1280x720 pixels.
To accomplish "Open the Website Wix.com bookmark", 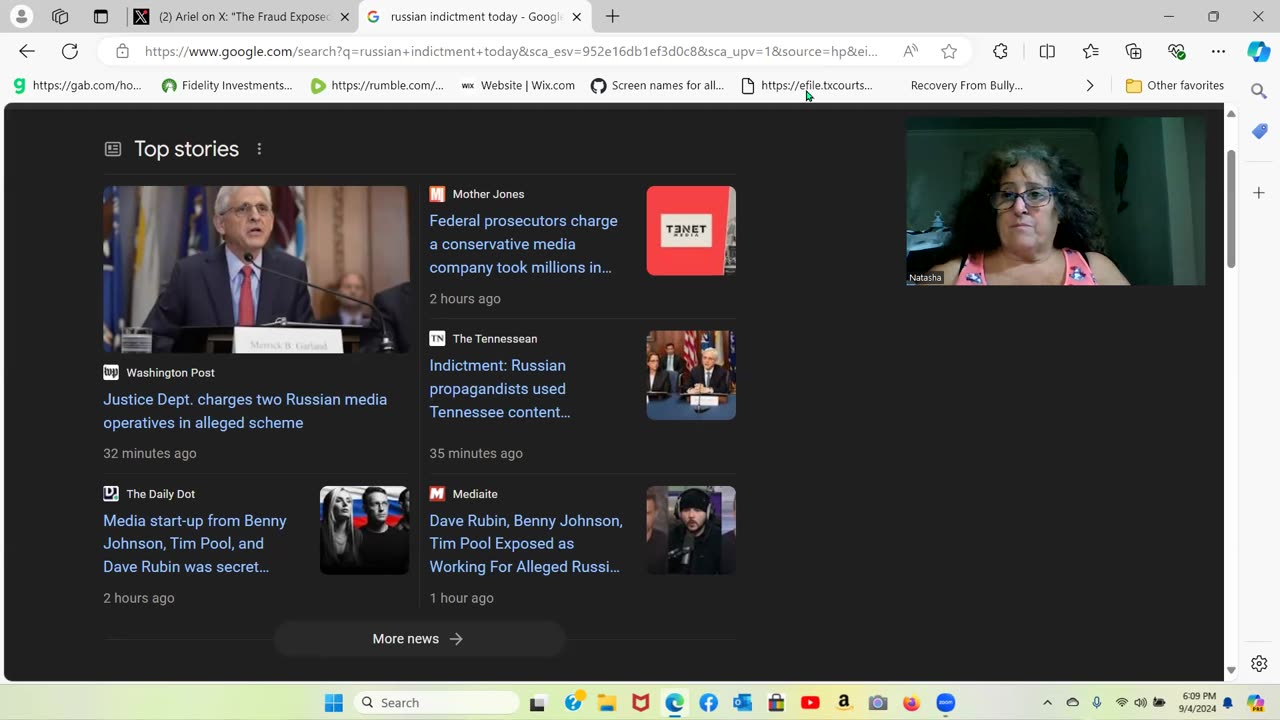I will pyautogui.click(x=518, y=86).
